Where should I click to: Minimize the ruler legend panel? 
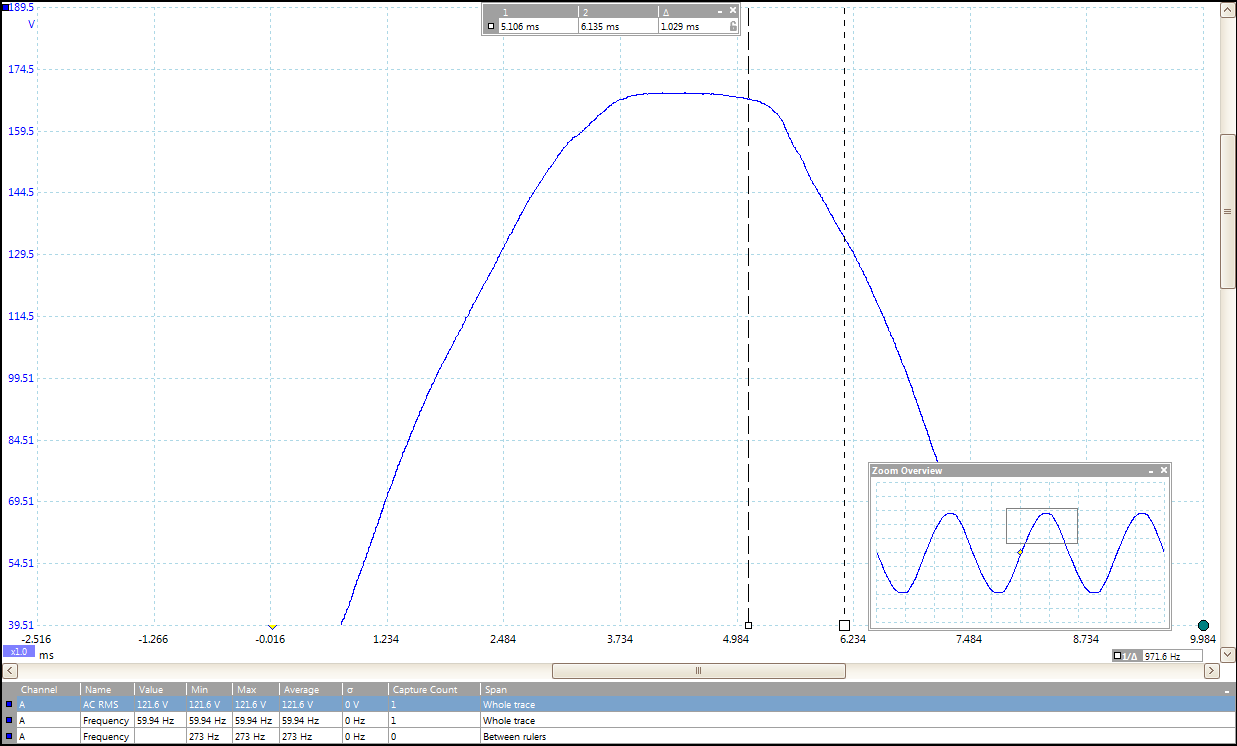click(720, 11)
